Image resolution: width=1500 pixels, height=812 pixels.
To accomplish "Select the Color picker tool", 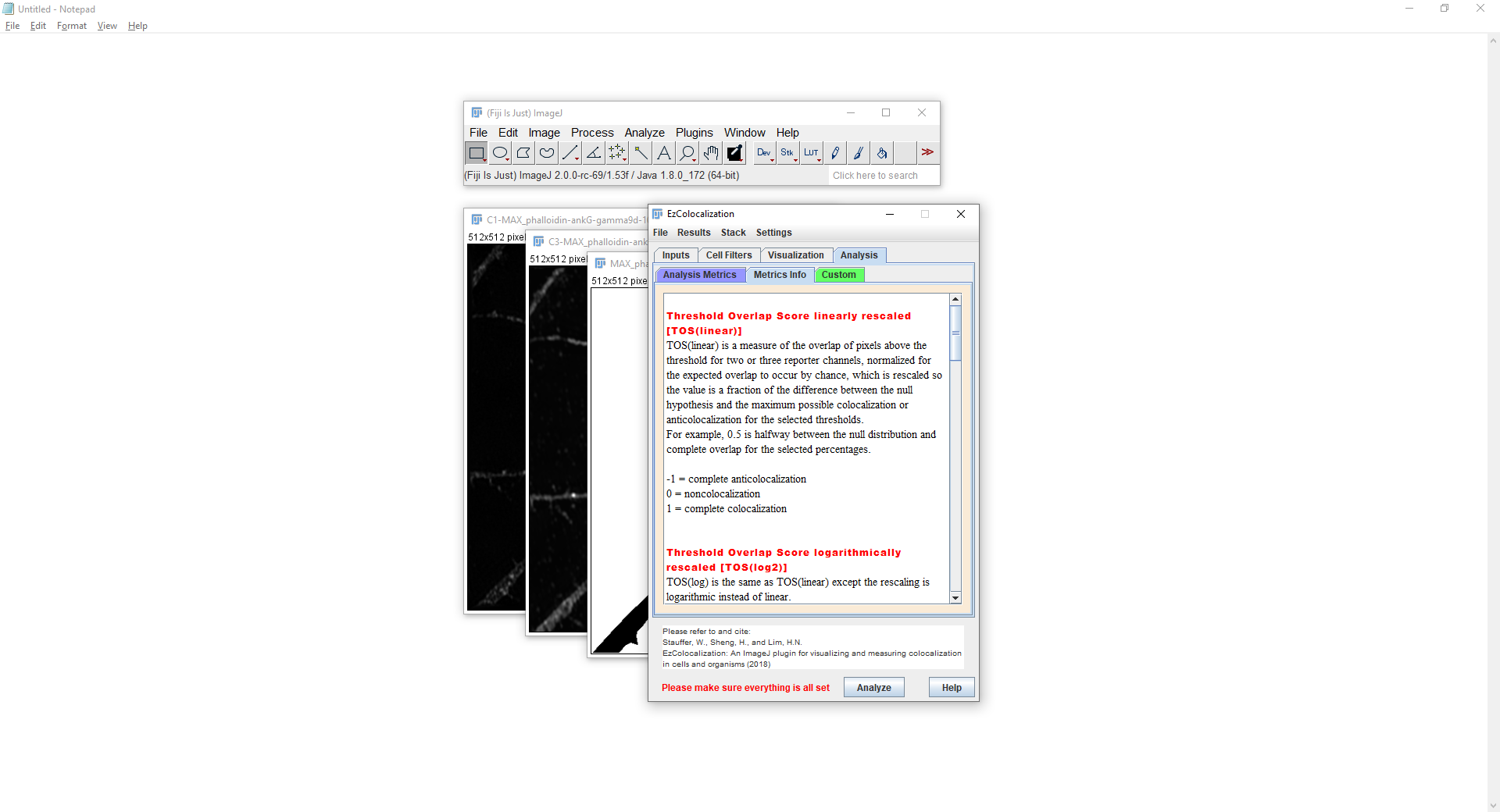I will point(734,153).
